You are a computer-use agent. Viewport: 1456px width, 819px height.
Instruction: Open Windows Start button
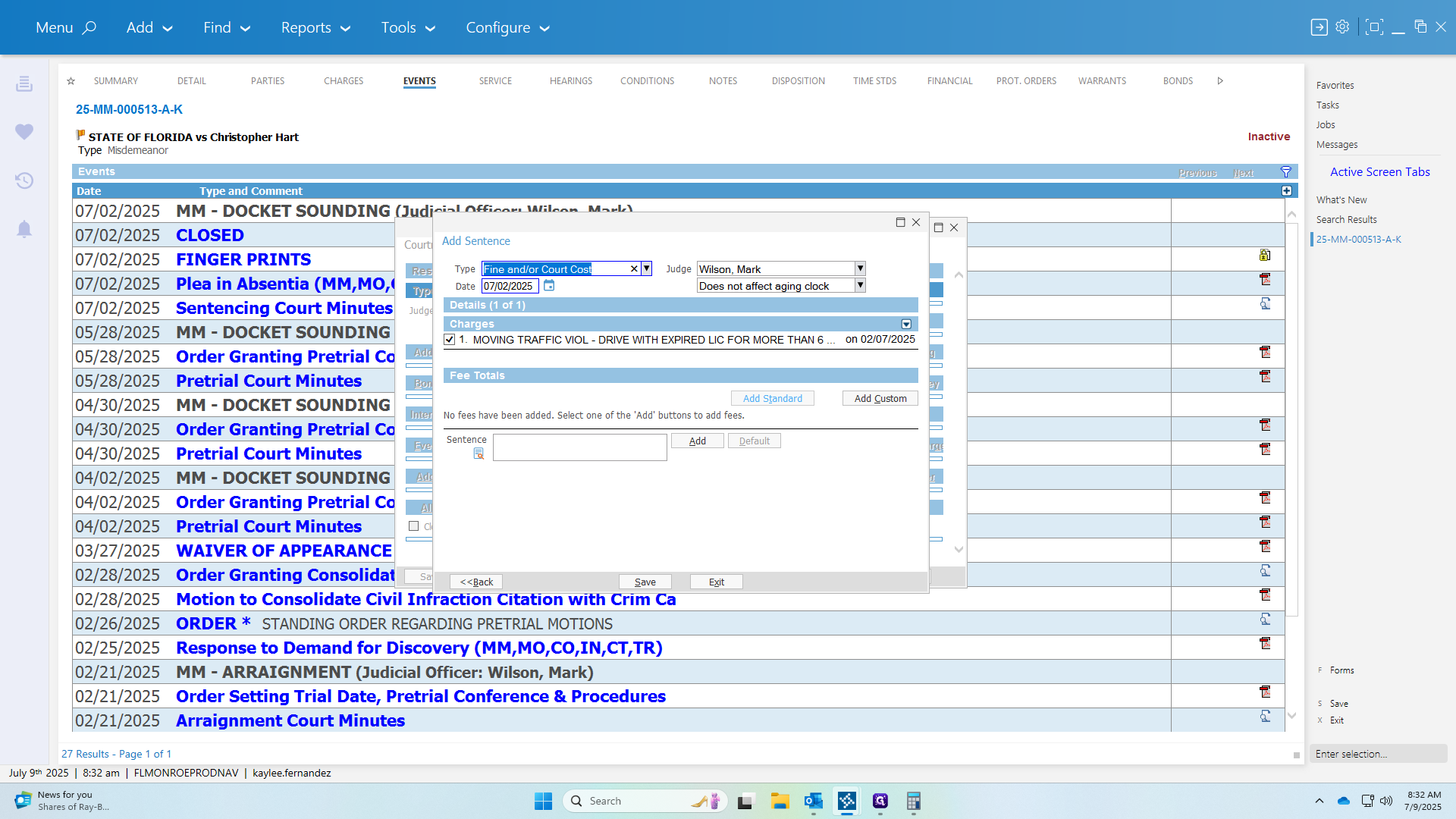pyautogui.click(x=544, y=801)
